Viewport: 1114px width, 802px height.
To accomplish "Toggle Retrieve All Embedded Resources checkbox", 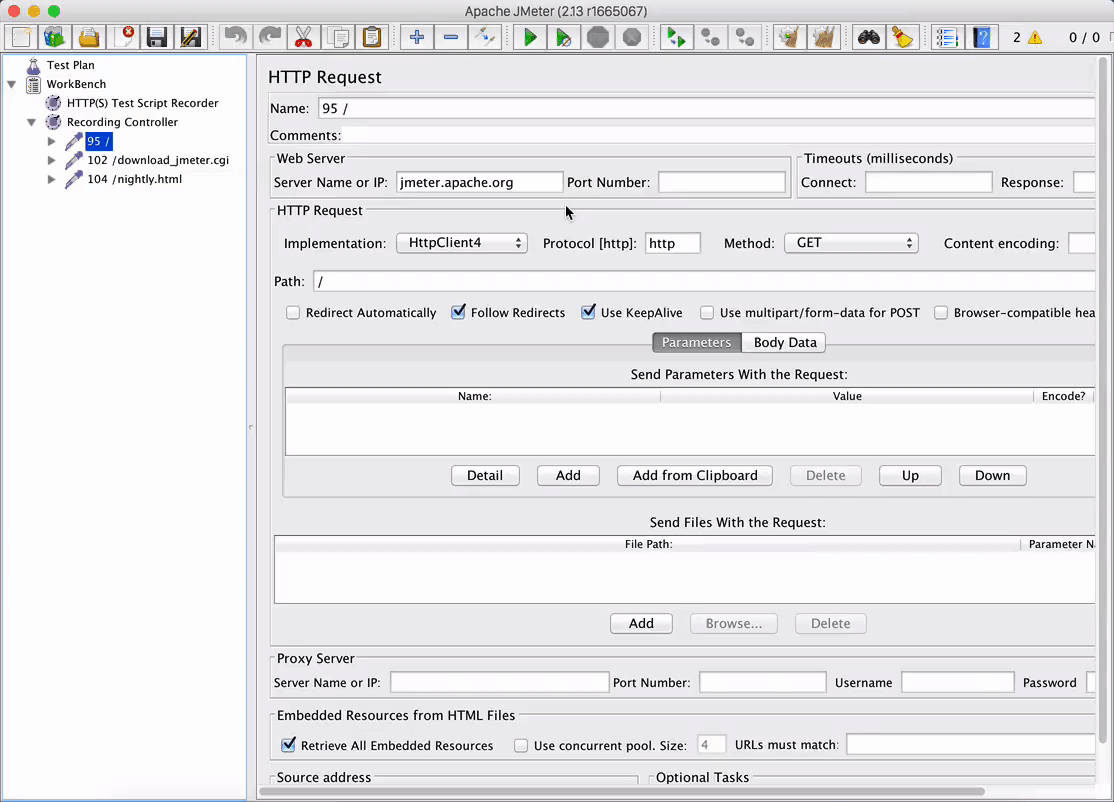I will point(289,745).
